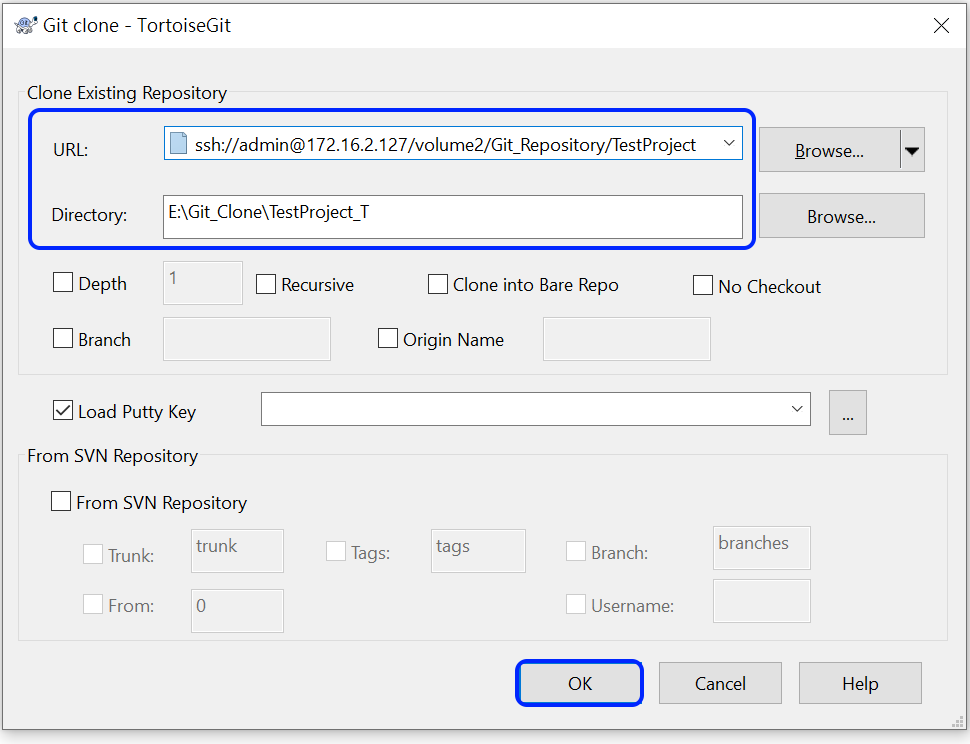Click Browse next to Directory field

(841, 216)
